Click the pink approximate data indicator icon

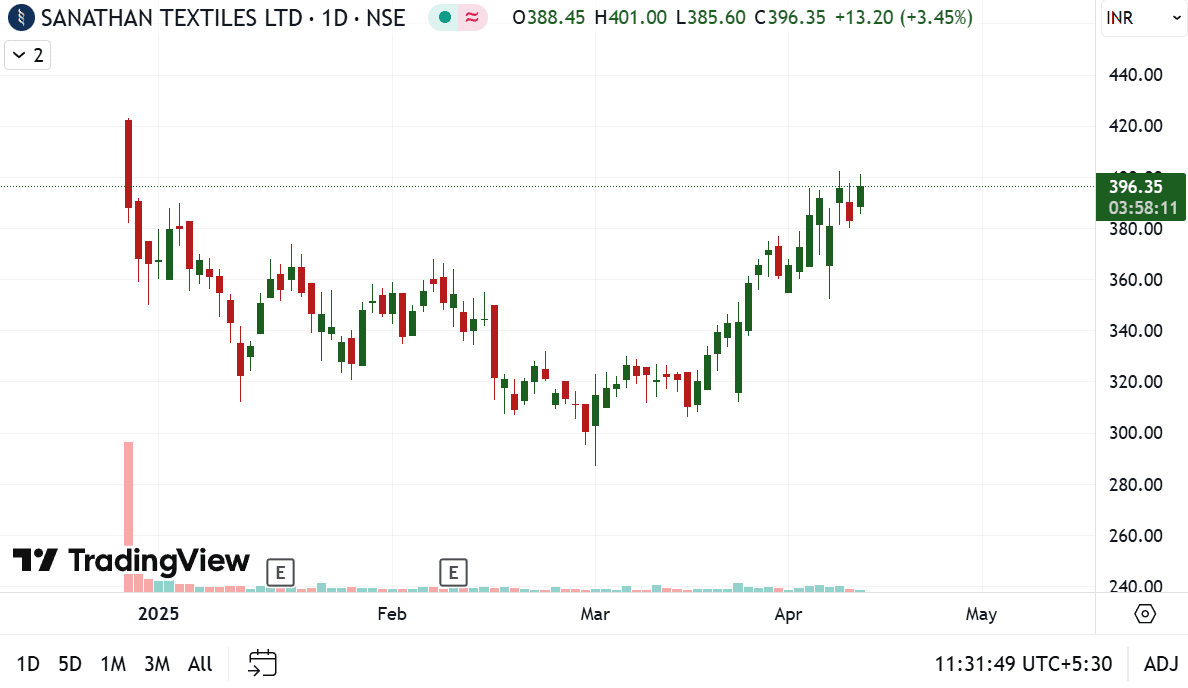[x=472, y=17]
